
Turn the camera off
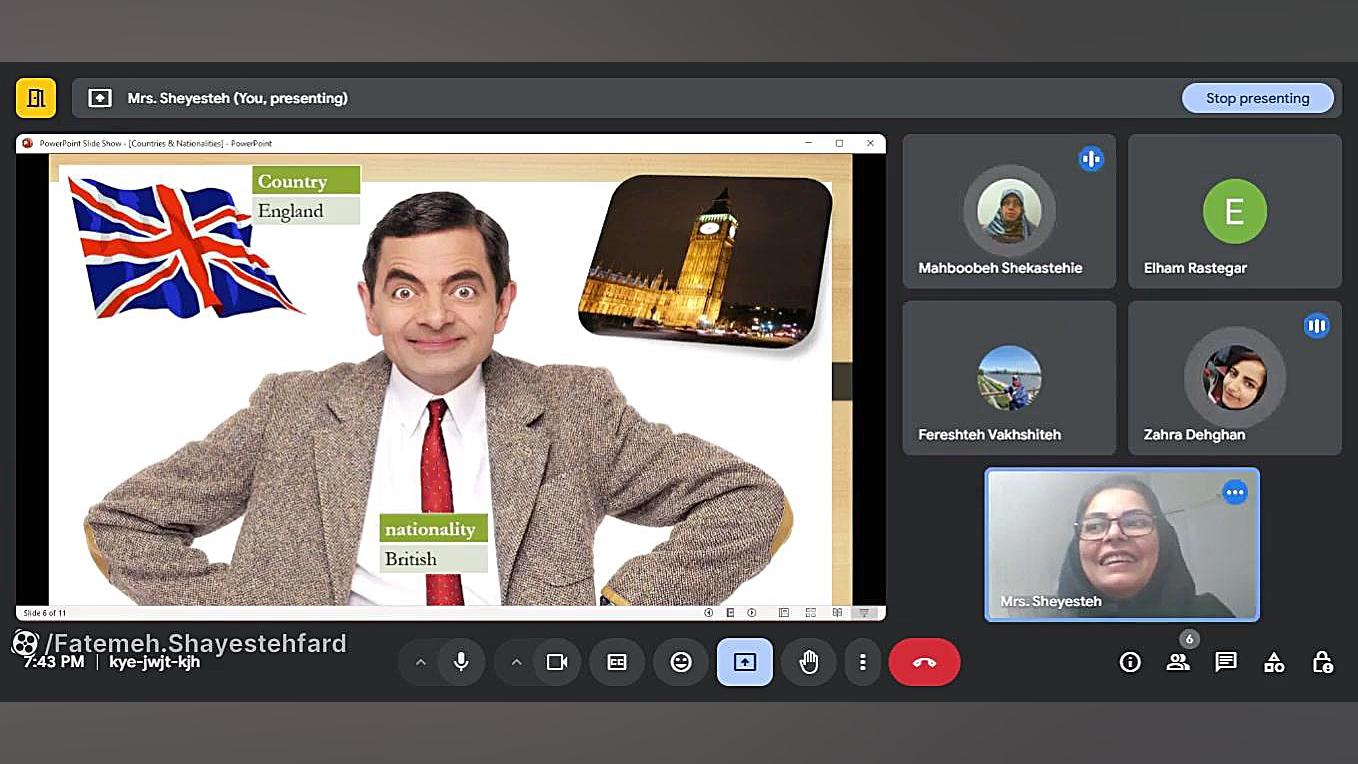tap(557, 662)
